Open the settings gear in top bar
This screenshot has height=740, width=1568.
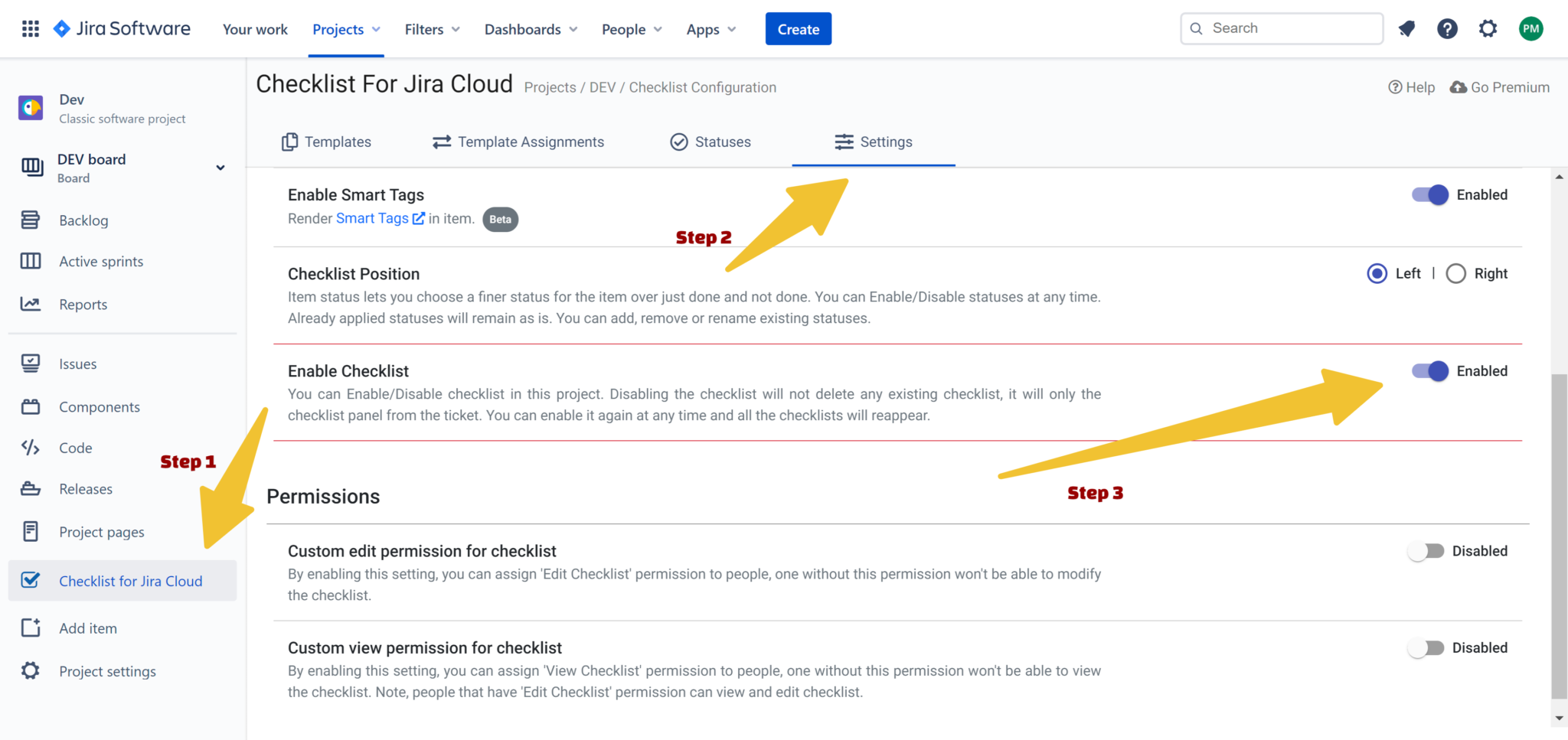coord(1488,29)
